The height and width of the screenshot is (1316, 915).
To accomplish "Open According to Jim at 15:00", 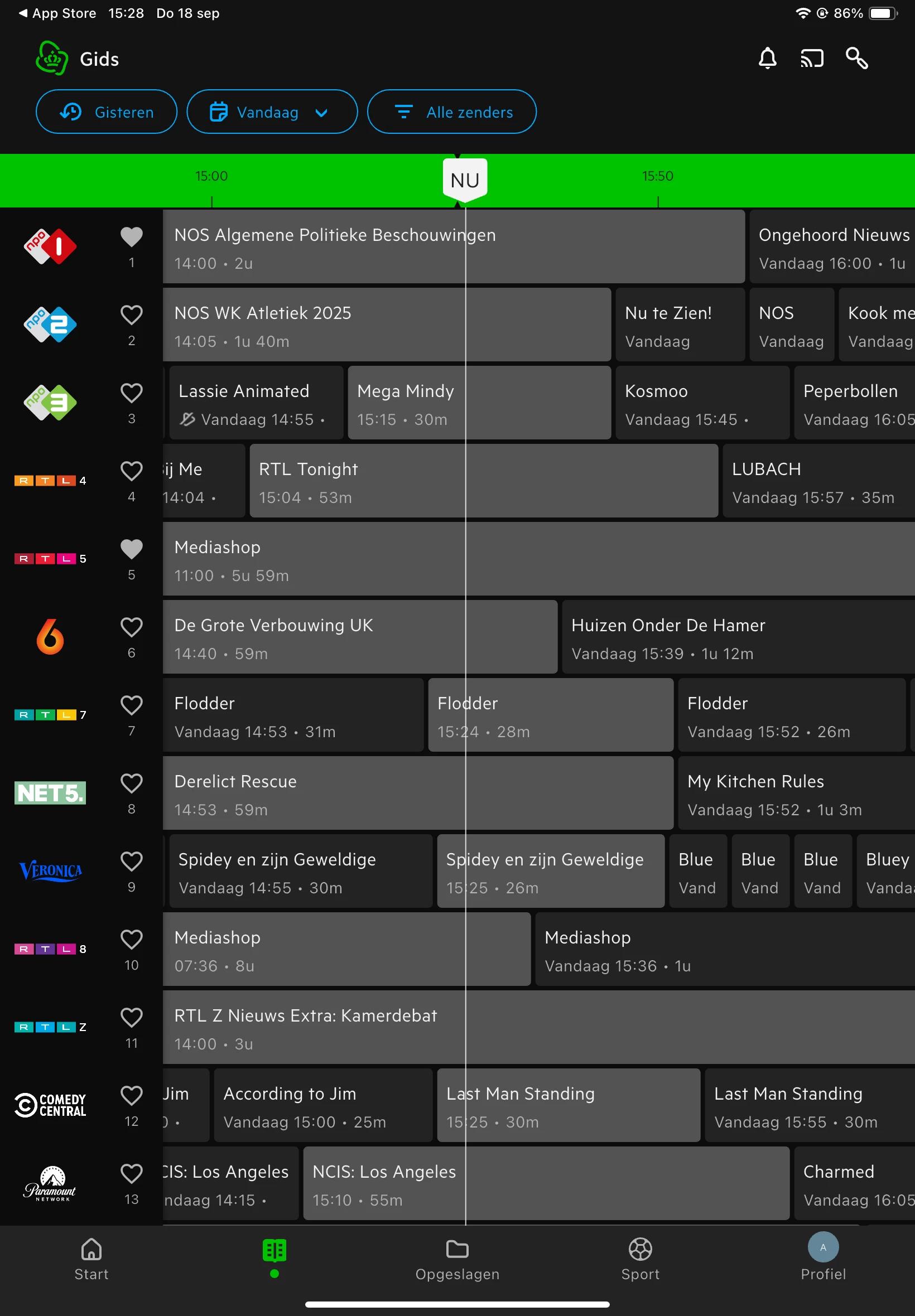I will pos(323,1105).
